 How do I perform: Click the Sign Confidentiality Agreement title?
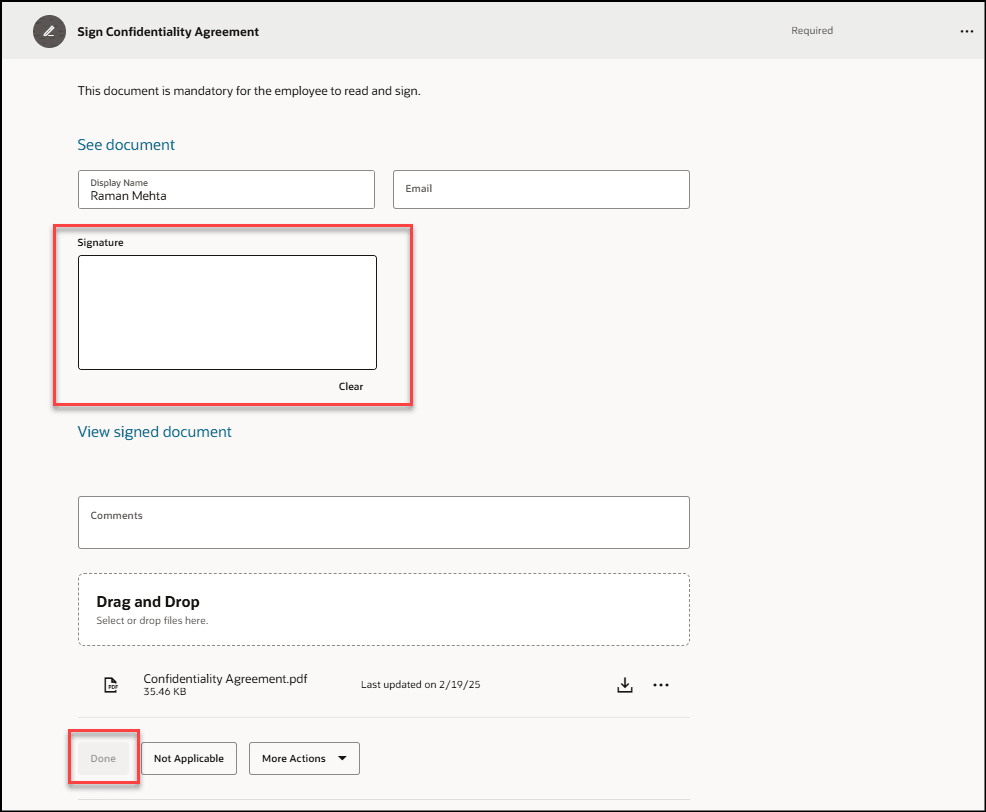pyautogui.click(x=168, y=31)
